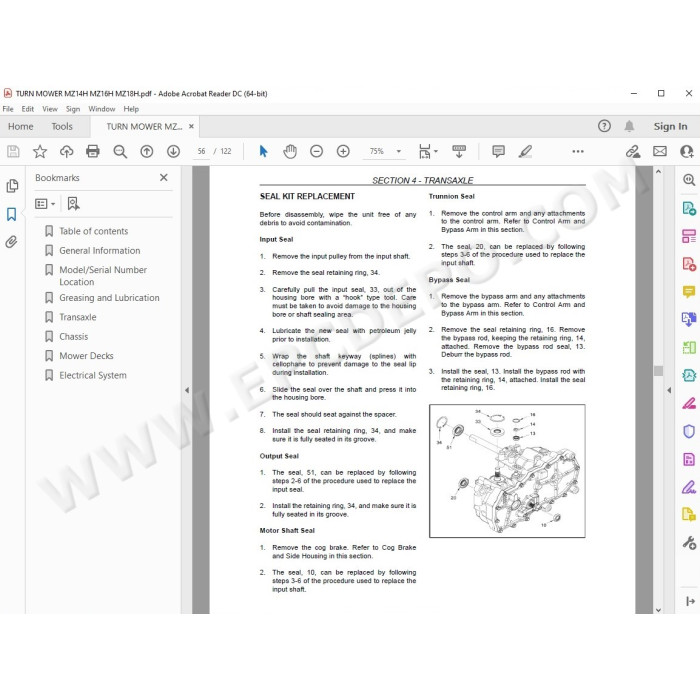Click the share link icon
The height and width of the screenshot is (700, 700).
pyautogui.click(x=633, y=152)
